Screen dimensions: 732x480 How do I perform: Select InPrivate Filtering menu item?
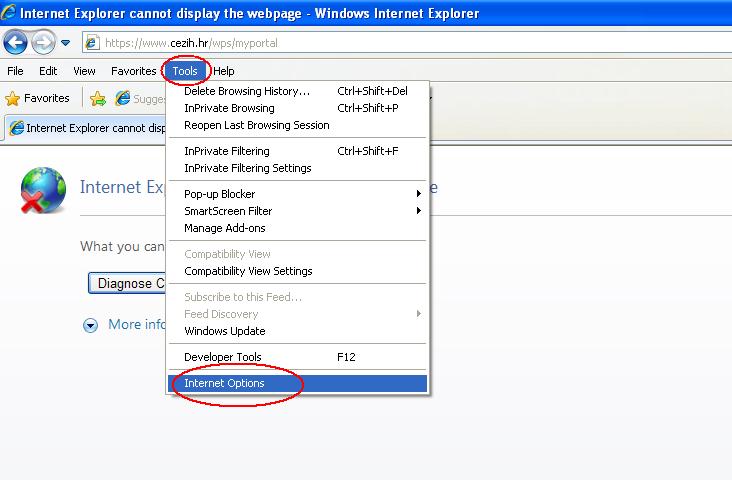coord(297,151)
